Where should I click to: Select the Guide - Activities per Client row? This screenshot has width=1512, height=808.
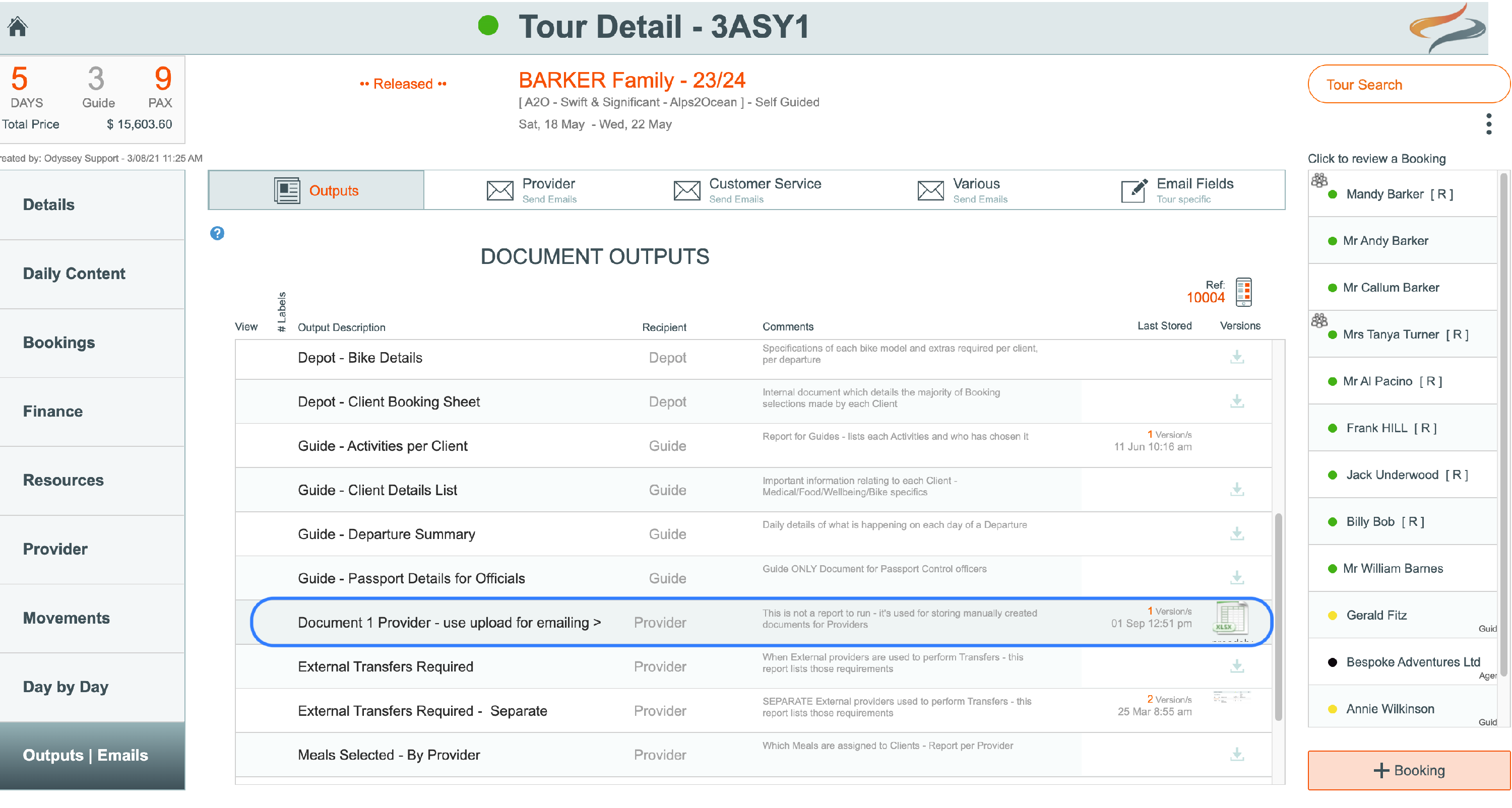753,446
